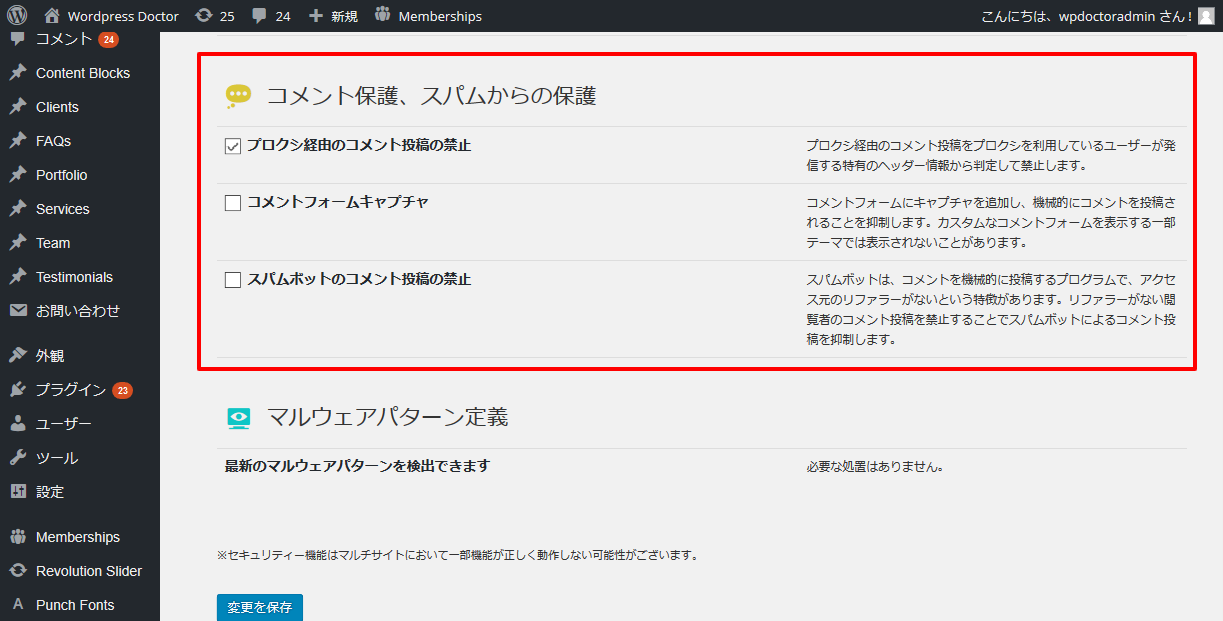Click the plus 新規 new content icon
Screen dimensions: 1223x621
point(316,16)
